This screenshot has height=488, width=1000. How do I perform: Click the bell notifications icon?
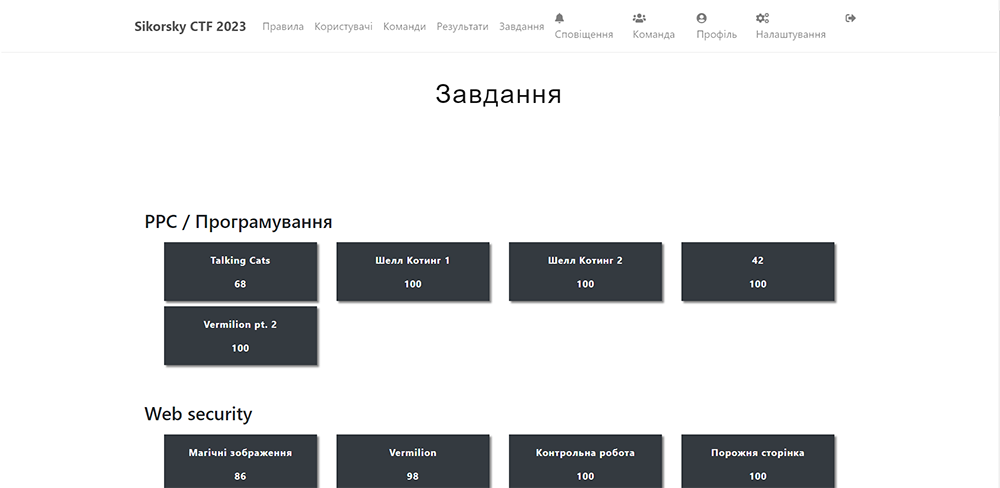point(559,18)
